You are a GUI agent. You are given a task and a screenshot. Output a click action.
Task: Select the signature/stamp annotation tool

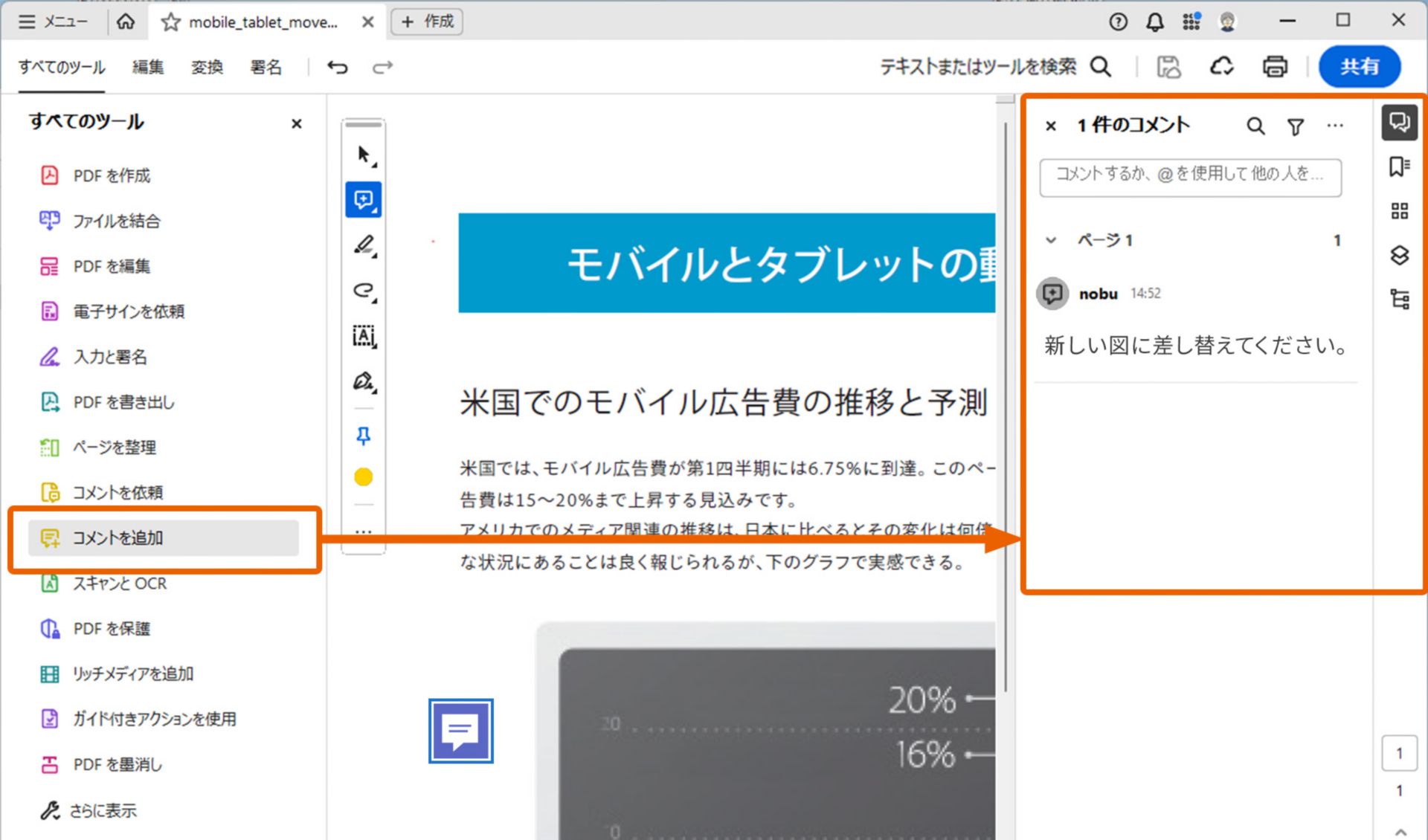[363, 381]
